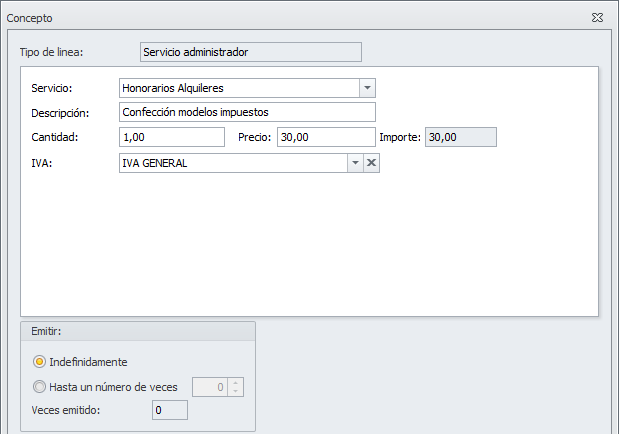Increase the number of times spinner
This screenshot has width=619, height=434.
click(x=235, y=382)
